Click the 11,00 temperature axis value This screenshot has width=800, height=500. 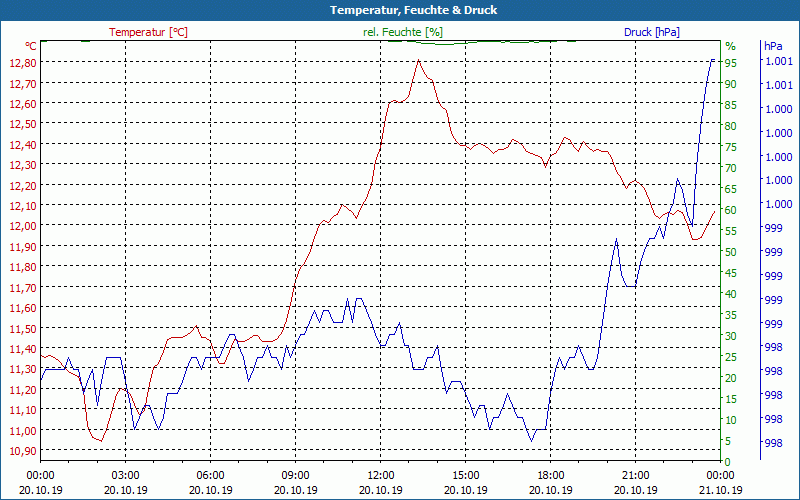click(23, 430)
